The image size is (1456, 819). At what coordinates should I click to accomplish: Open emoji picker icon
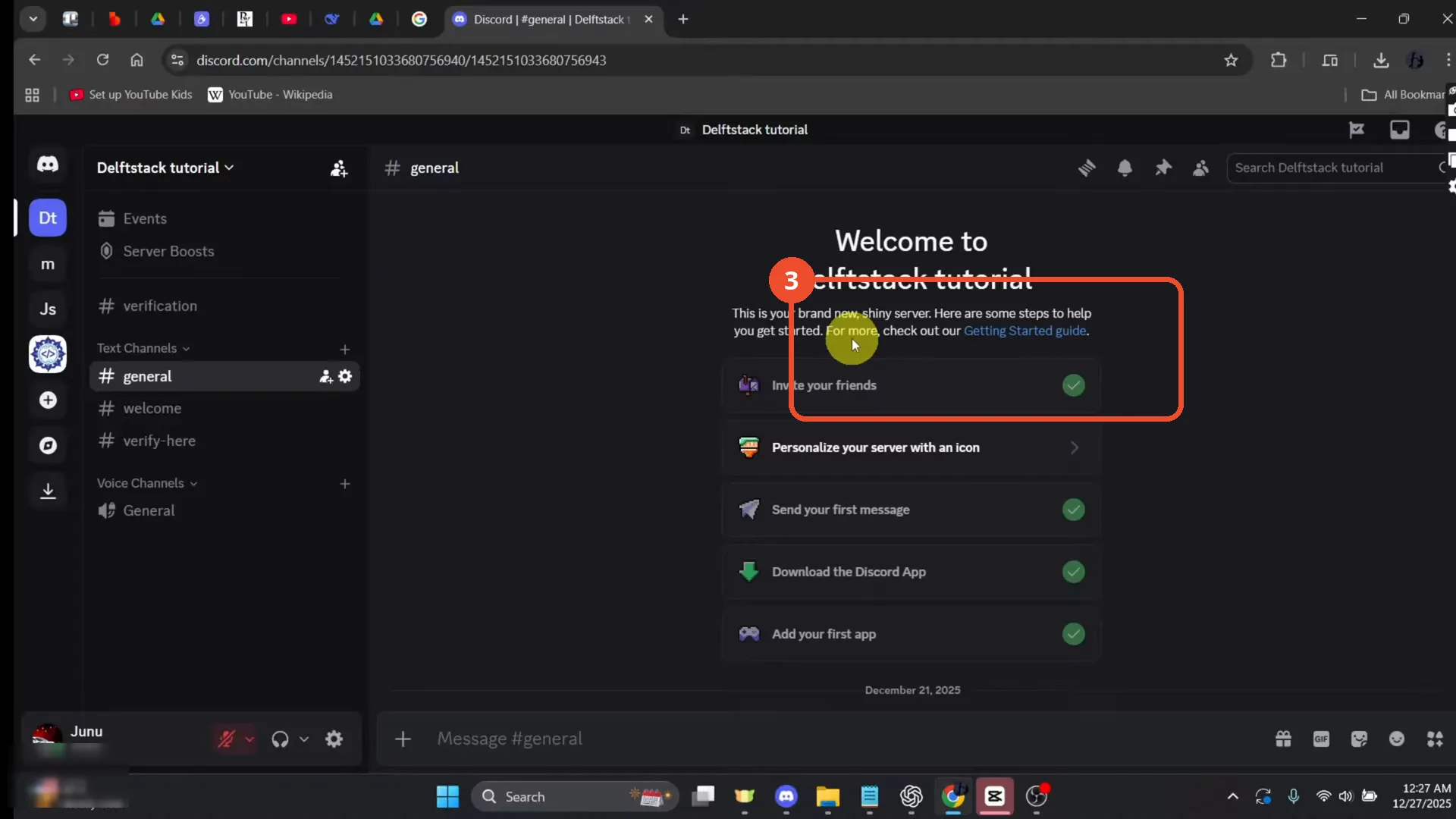[1397, 739]
